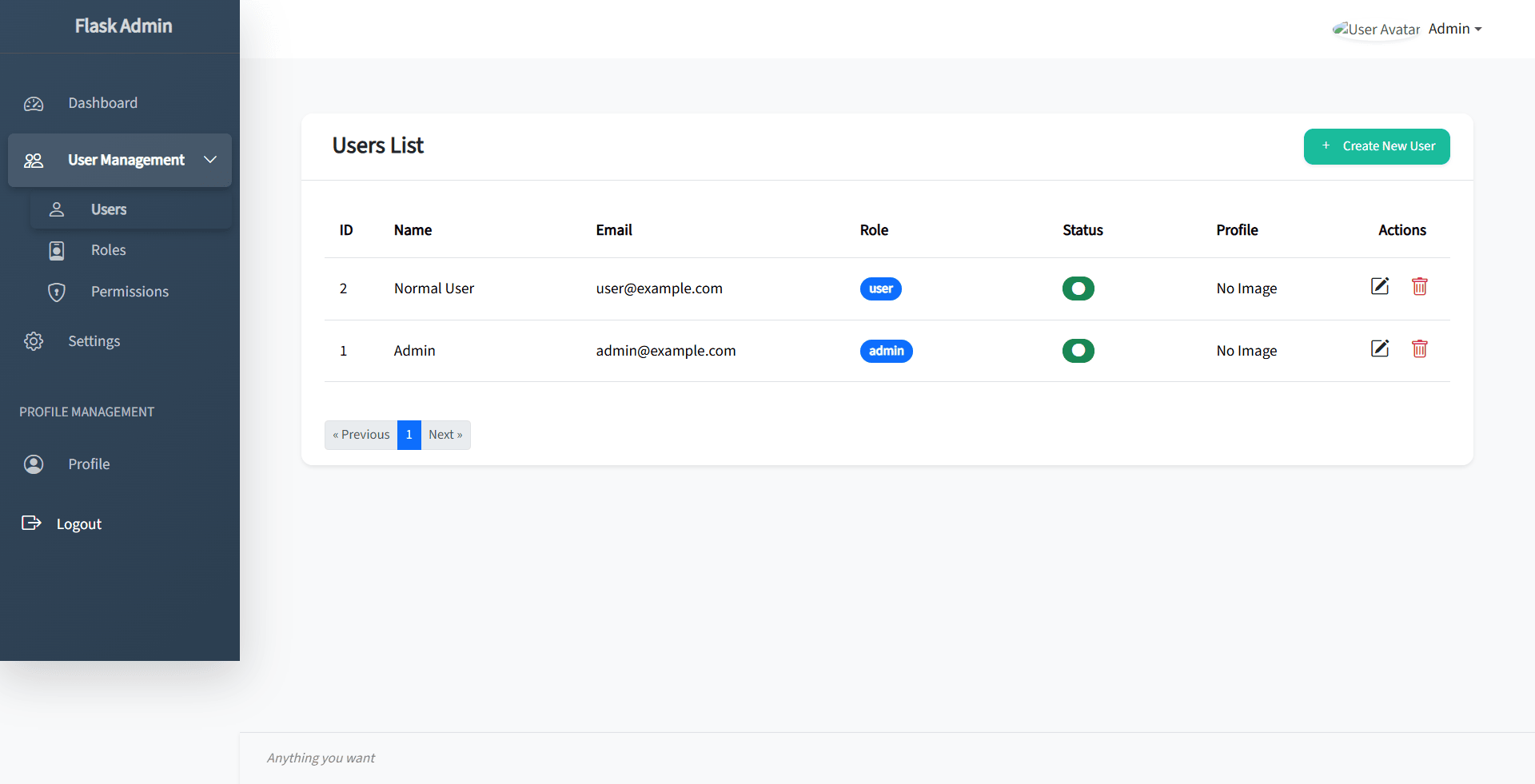The image size is (1535, 784).
Task: Toggle status switch for Normal User
Action: [x=1078, y=289]
